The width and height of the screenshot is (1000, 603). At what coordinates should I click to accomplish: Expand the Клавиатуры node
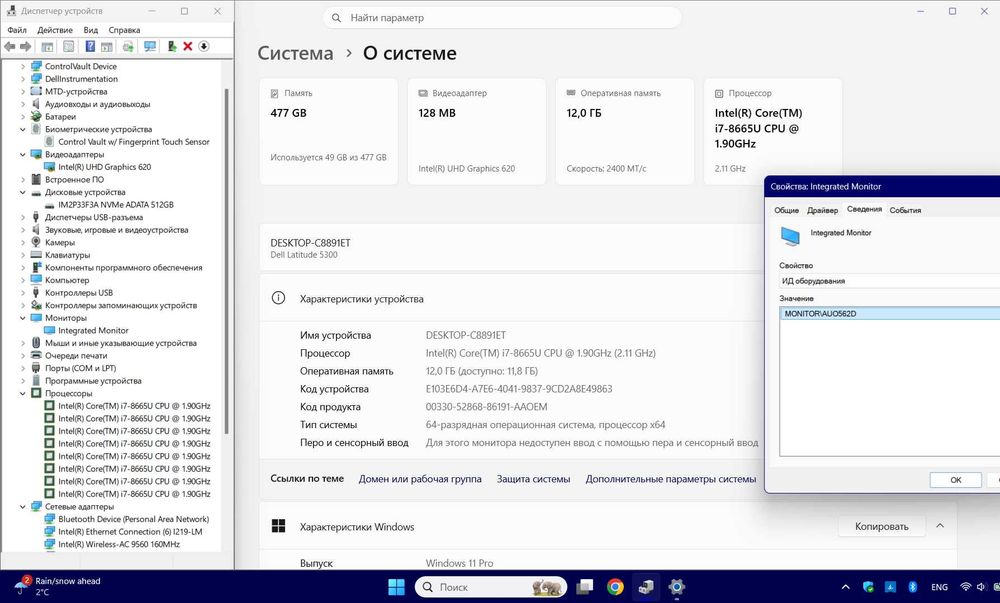pyautogui.click(x=23, y=255)
